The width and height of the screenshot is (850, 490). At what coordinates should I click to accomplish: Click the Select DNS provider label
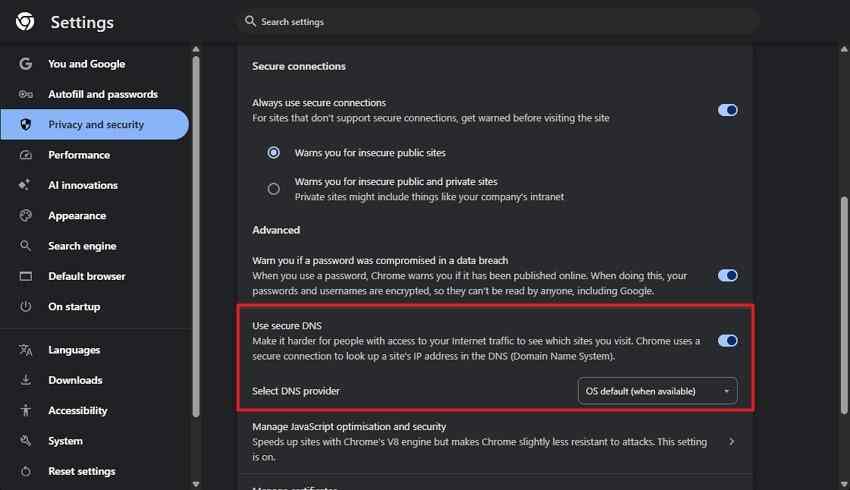coord(296,391)
